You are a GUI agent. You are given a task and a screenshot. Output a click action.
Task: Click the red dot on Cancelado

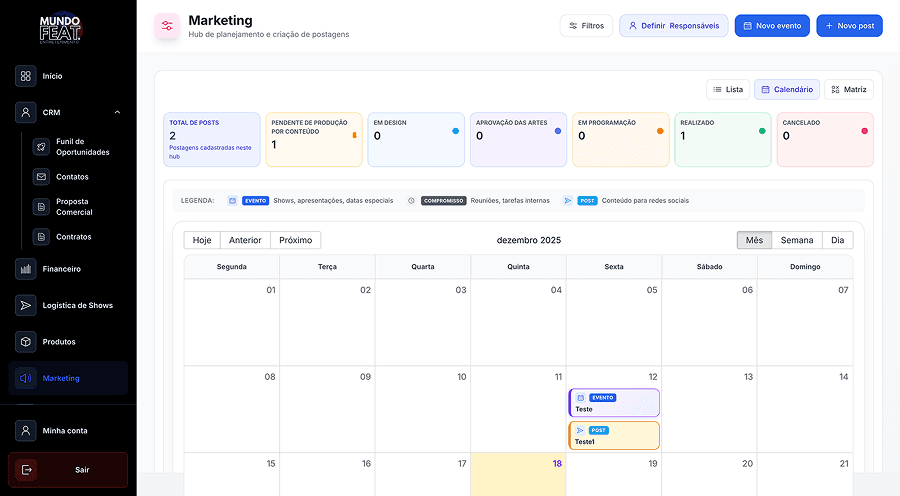click(x=864, y=131)
